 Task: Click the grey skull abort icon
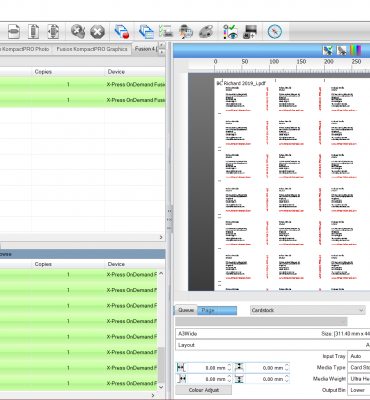point(77,32)
